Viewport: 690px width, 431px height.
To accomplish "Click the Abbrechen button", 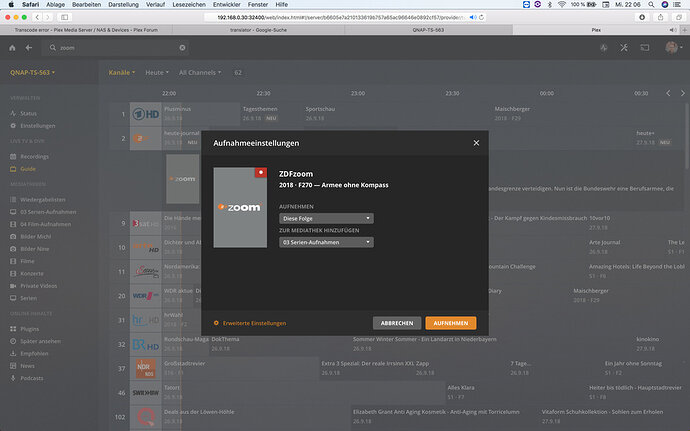I will (397, 323).
